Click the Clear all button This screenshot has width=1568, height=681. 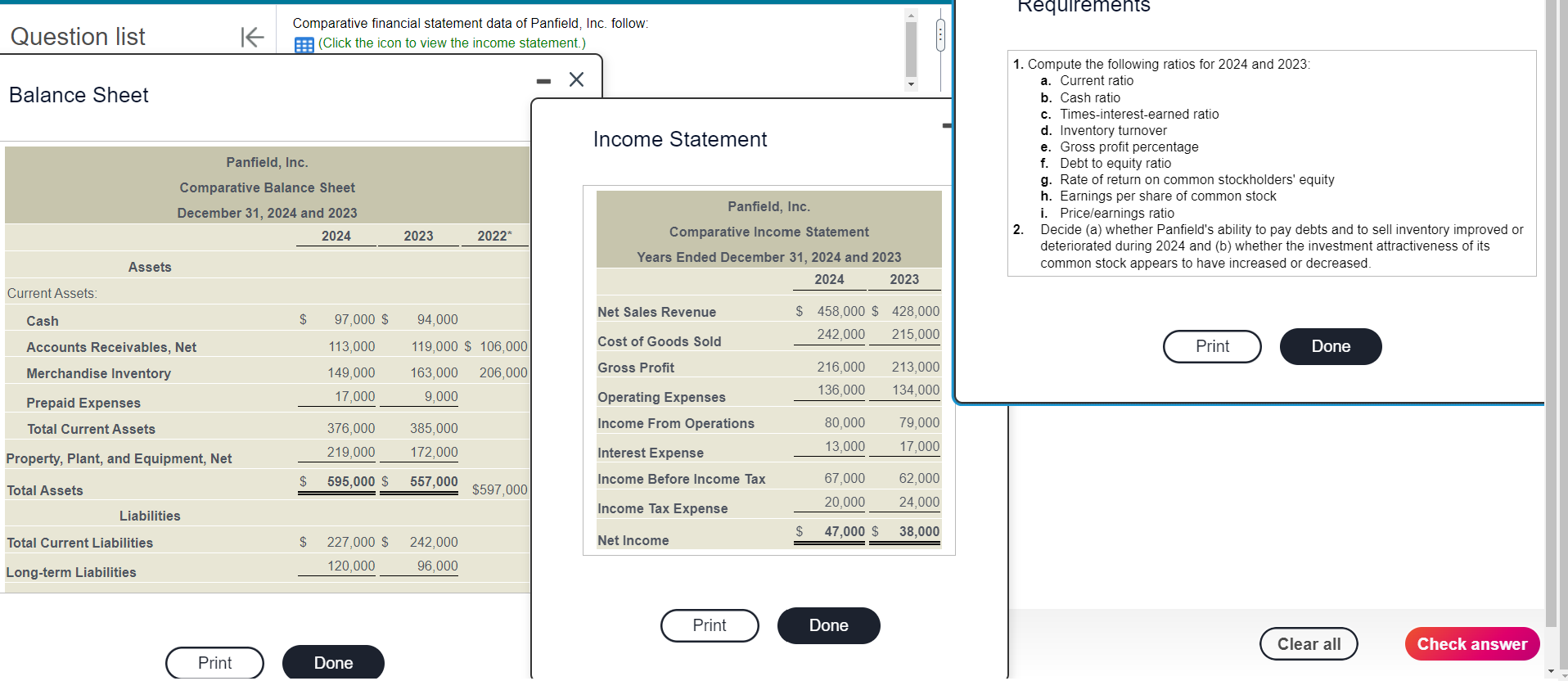1309,644
